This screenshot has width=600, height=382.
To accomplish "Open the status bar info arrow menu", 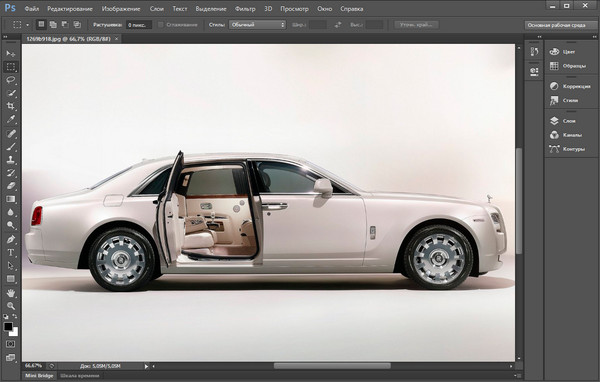I will 146,366.
